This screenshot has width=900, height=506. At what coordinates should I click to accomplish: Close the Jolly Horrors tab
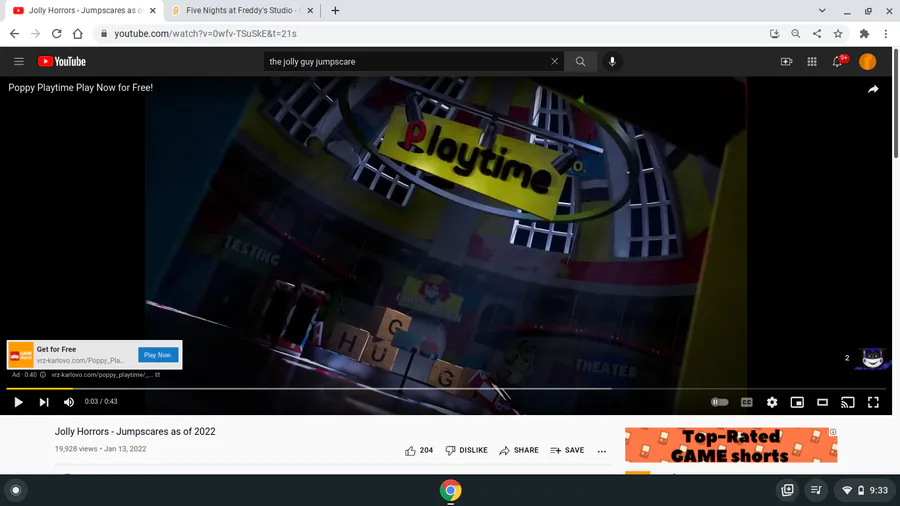coord(153,10)
